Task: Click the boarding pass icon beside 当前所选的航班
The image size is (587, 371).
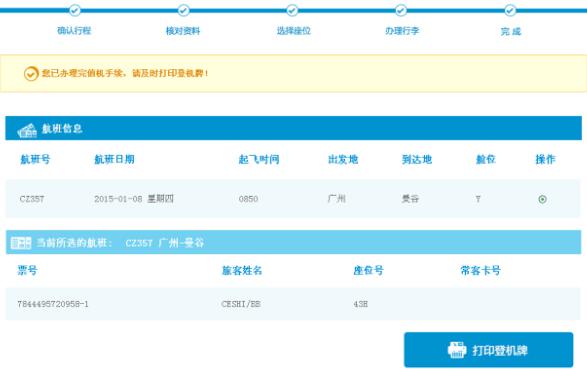Action: pyautogui.click(x=21, y=243)
